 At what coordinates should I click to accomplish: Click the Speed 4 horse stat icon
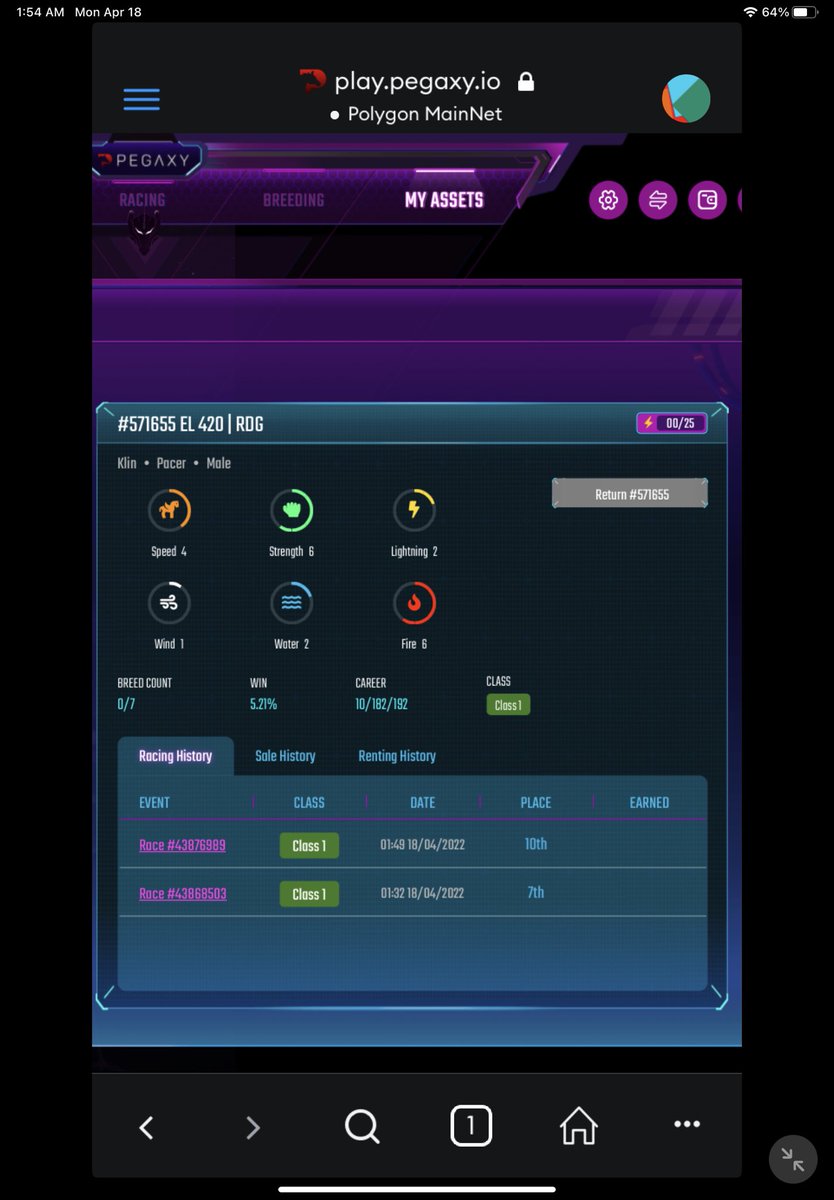tap(170, 510)
